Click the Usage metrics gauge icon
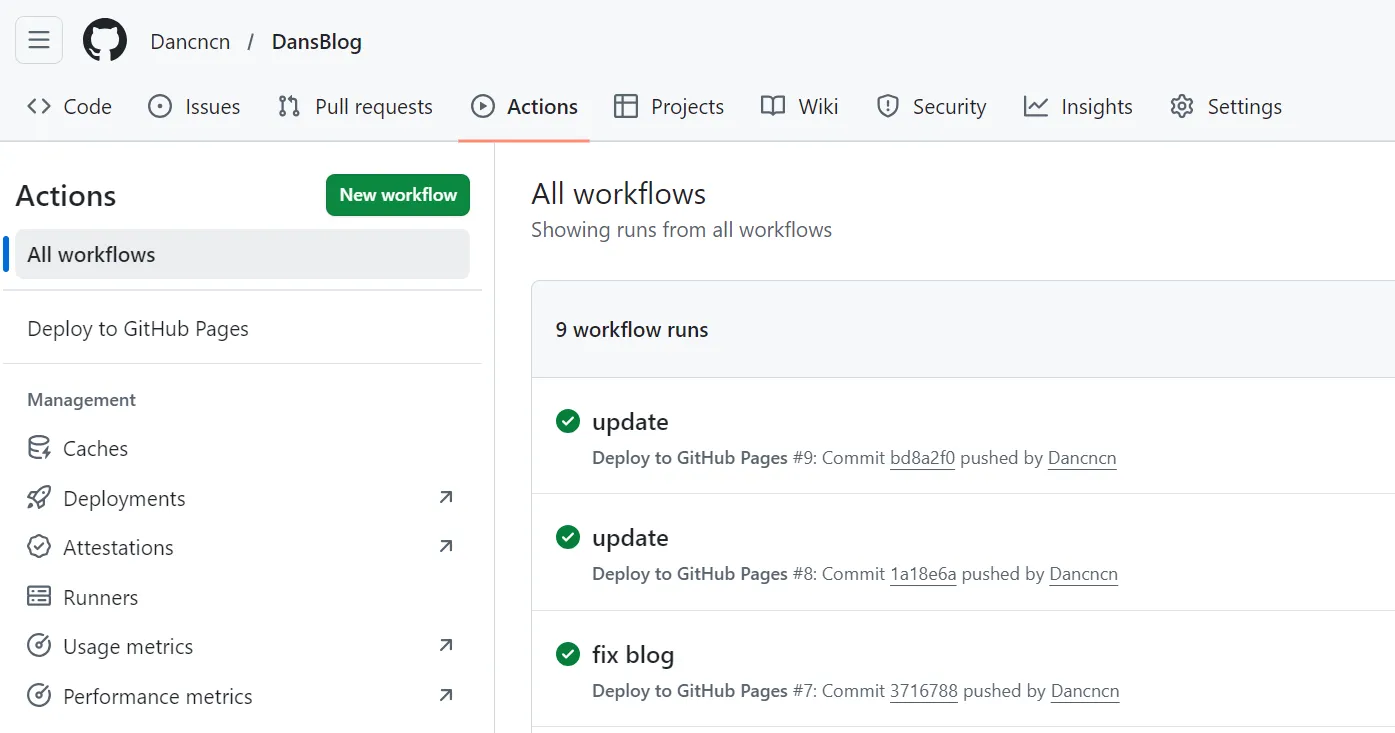Screen dimensions: 1395x733 tap(39, 646)
